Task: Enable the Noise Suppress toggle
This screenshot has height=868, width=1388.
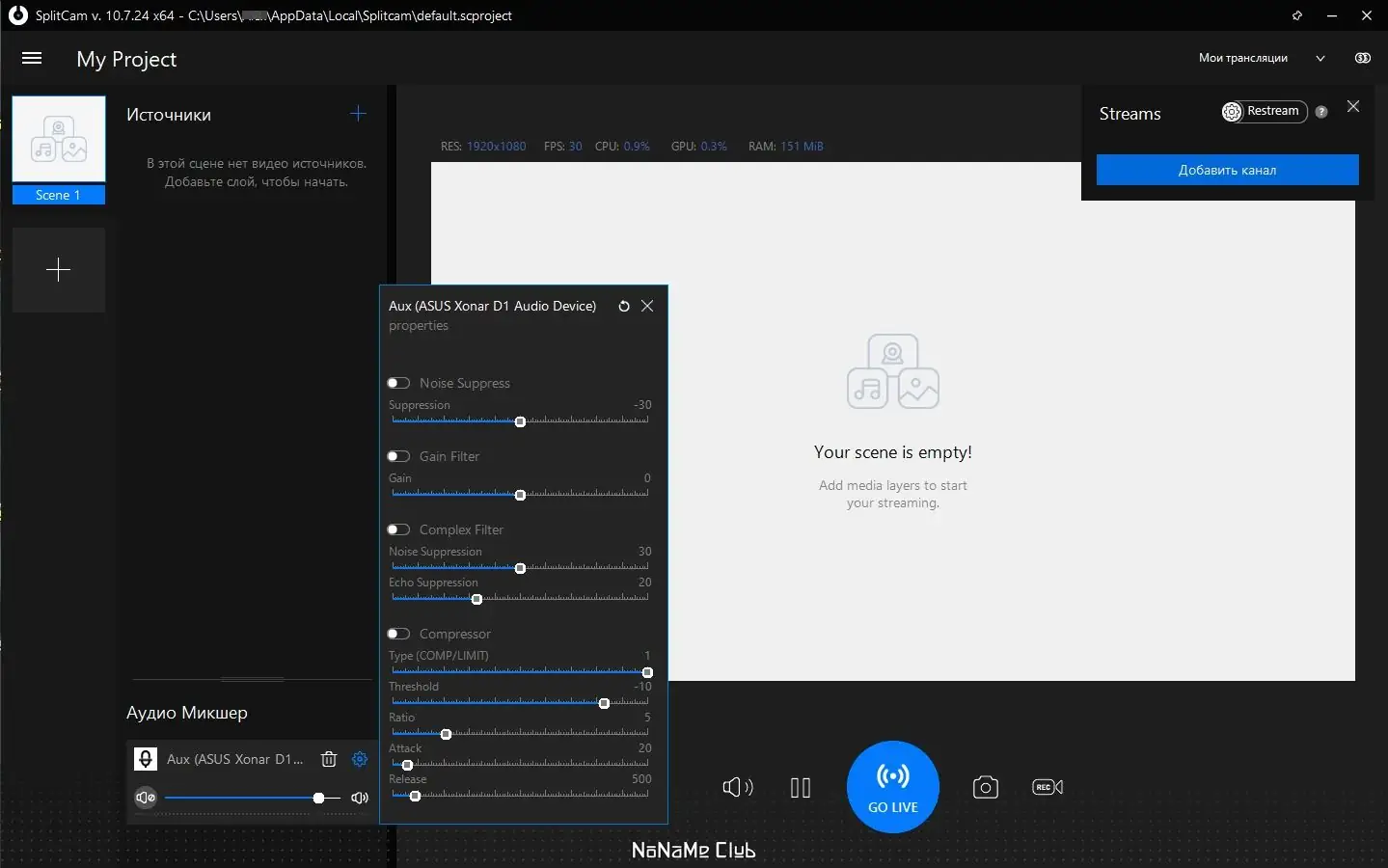Action: coord(398,383)
